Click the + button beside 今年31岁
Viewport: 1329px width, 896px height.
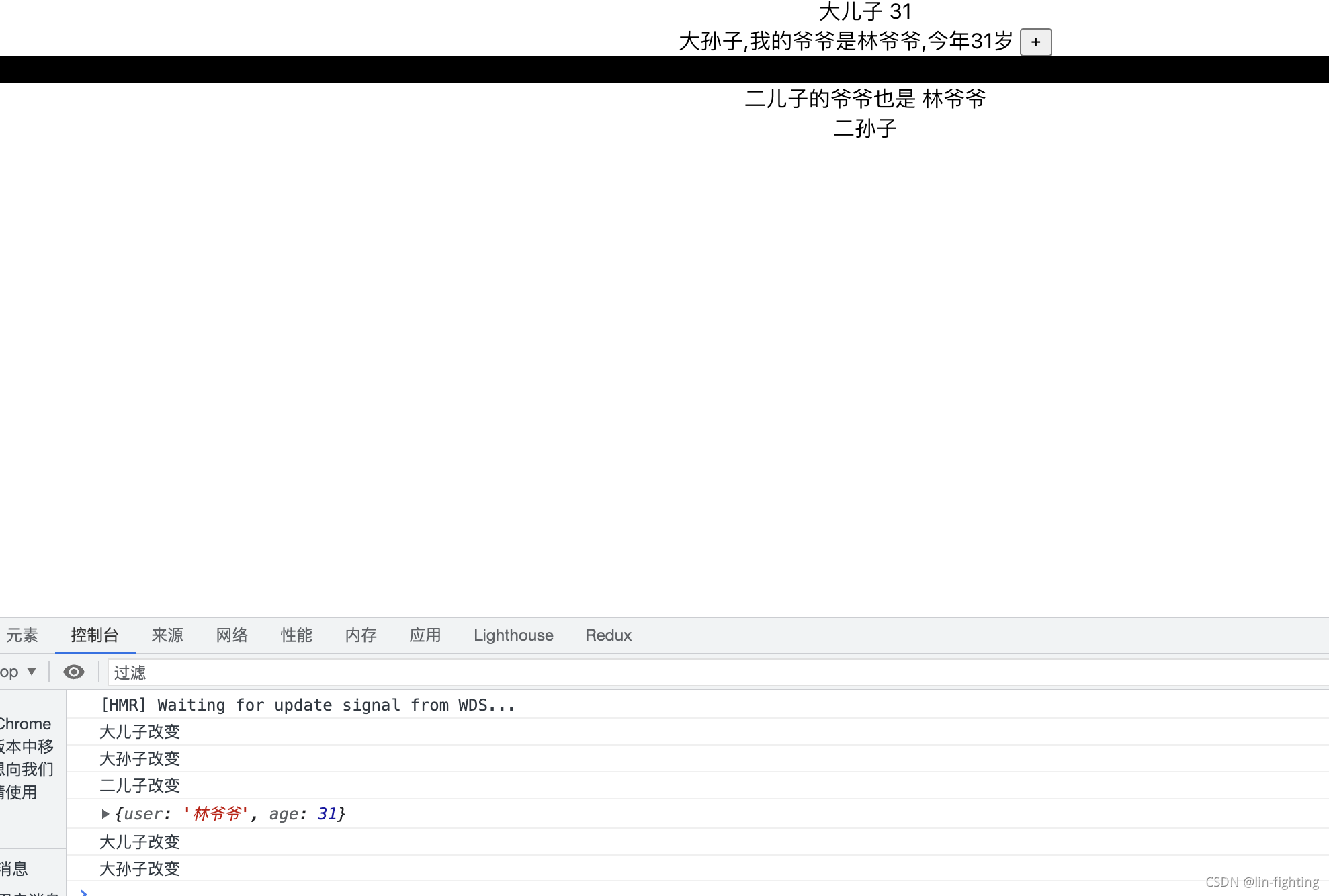[x=1035, y=42]
